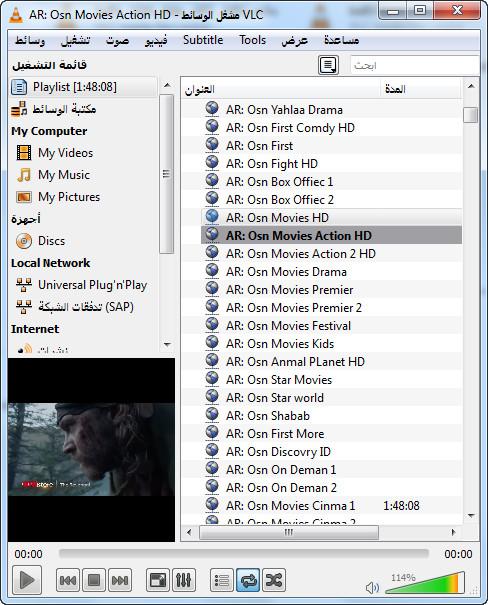Viewport: 488px width, 605px height.
Task: Click the My Videos film icon
Action: pyautogui.click(x=24, y=153)
